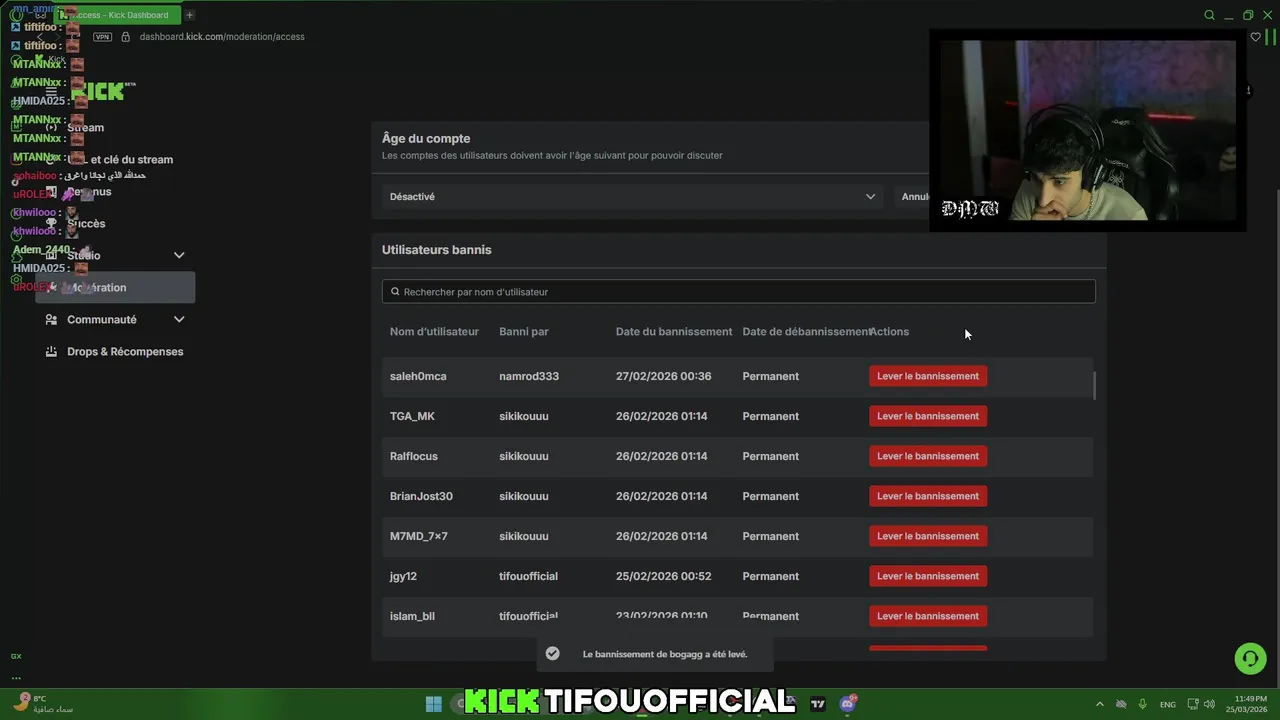Viewport: 1280px width, 720px height.
Task: Focus the Rechercher par nom d'utilisateur field
Action: click(x=738, y=292)
